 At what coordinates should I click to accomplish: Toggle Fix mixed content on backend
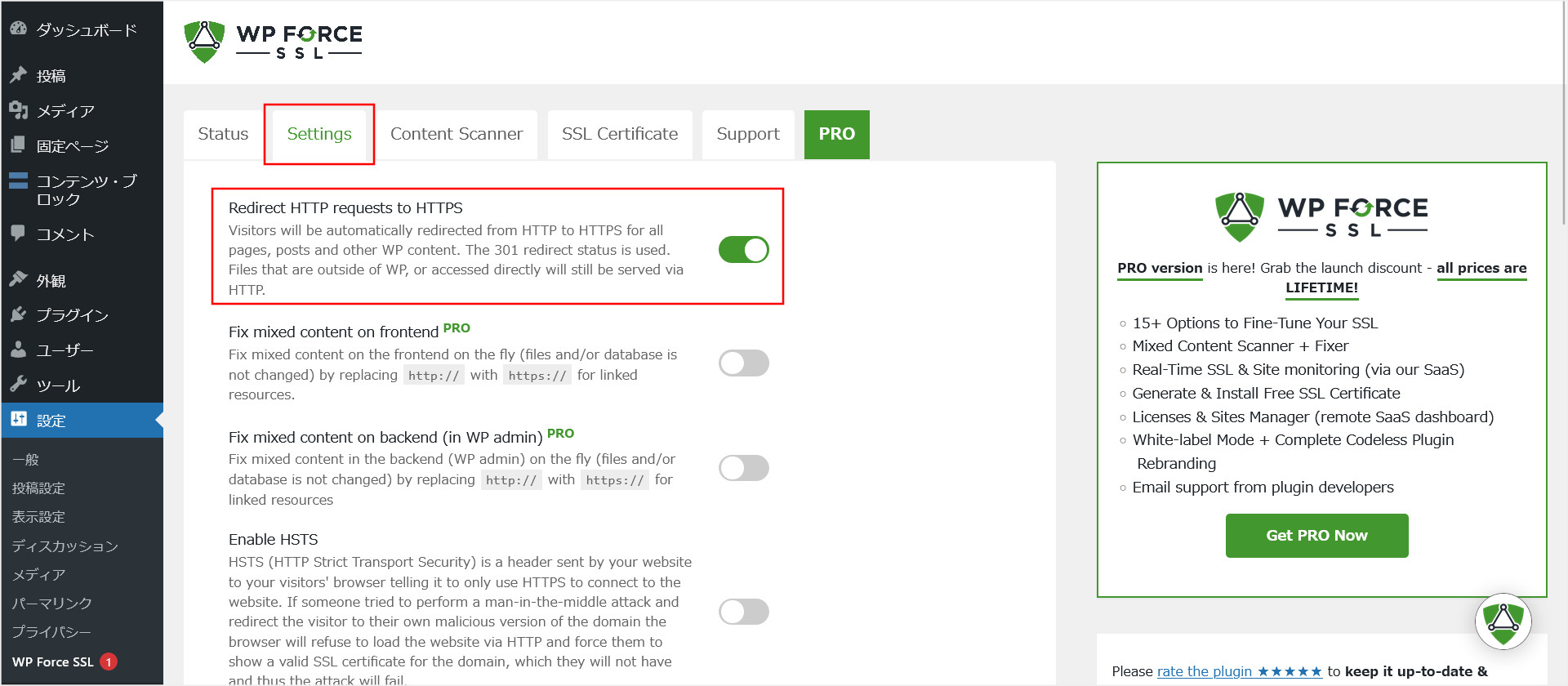click(743, 468)
